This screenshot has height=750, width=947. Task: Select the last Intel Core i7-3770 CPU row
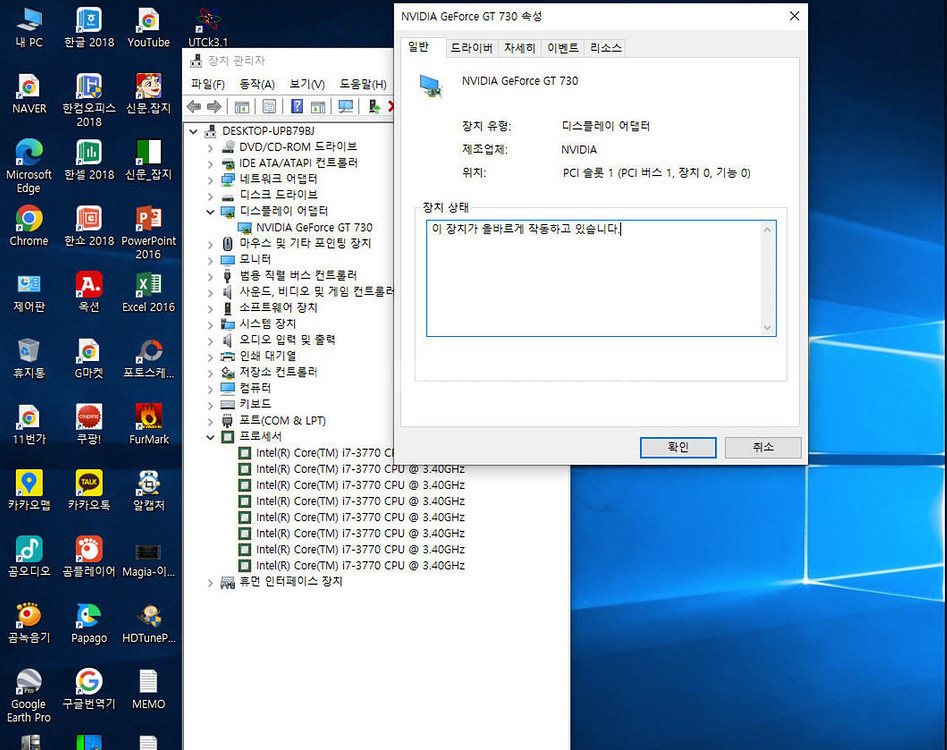click(x=360, y=566)
